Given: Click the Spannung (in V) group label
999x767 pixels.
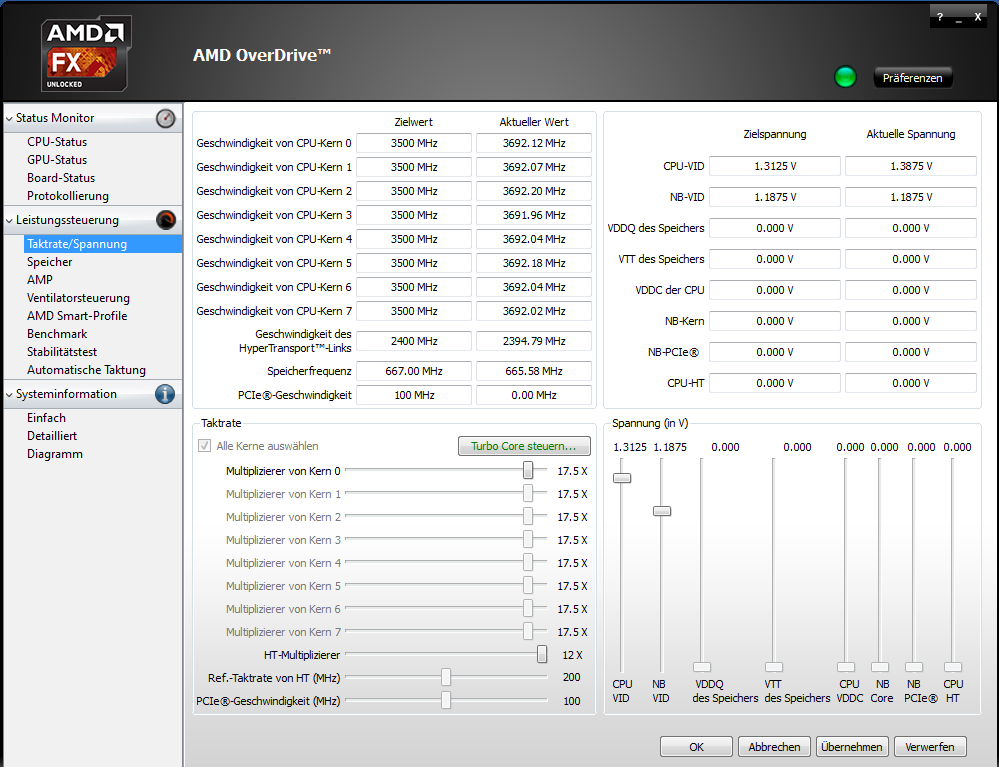Looking at the screenshot, I should [x=650, y=423].
